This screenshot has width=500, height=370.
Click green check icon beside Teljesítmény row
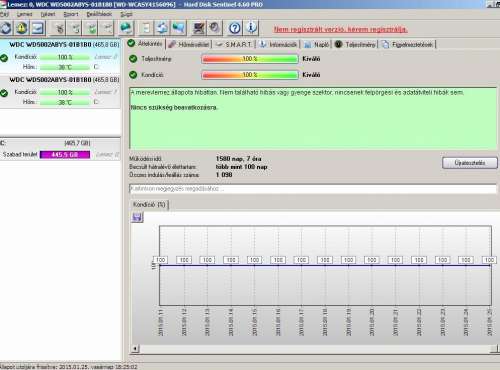133,59
